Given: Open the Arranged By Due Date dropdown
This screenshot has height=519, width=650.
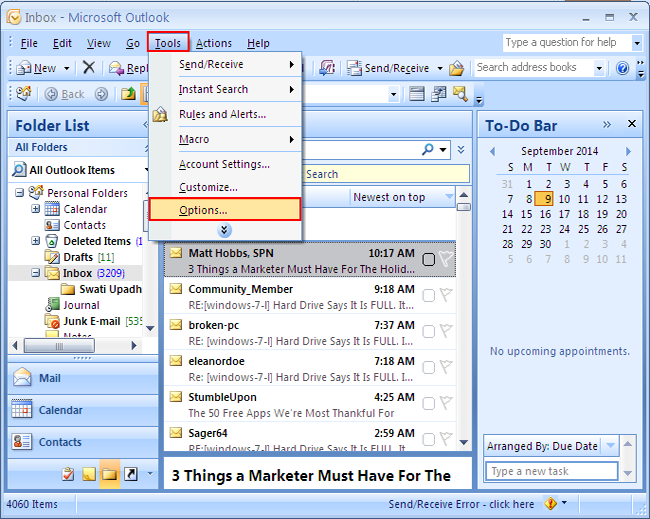Looking at the screenshot, I should pyautogui.click(x=610, y=446).
